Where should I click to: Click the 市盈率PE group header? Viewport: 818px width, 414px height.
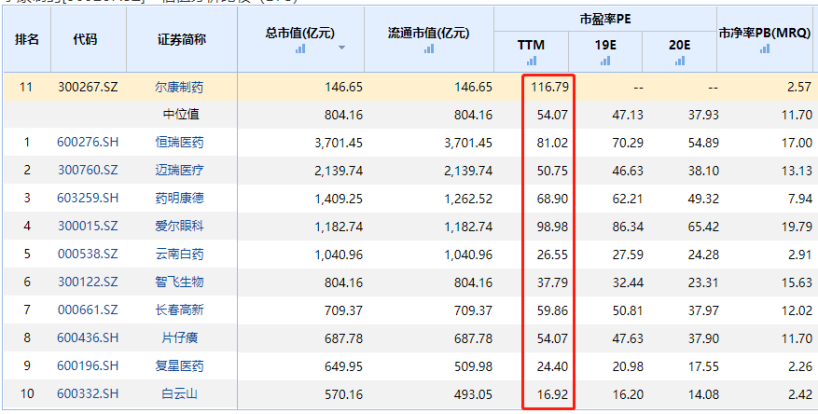605,19
